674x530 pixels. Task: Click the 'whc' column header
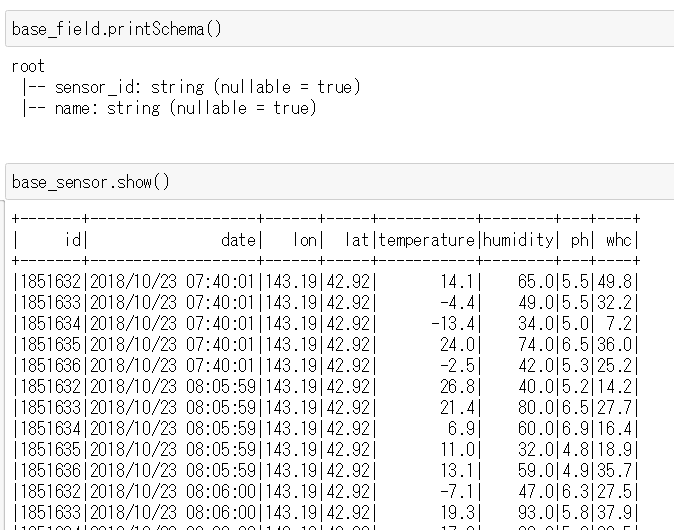click(619, 239)
